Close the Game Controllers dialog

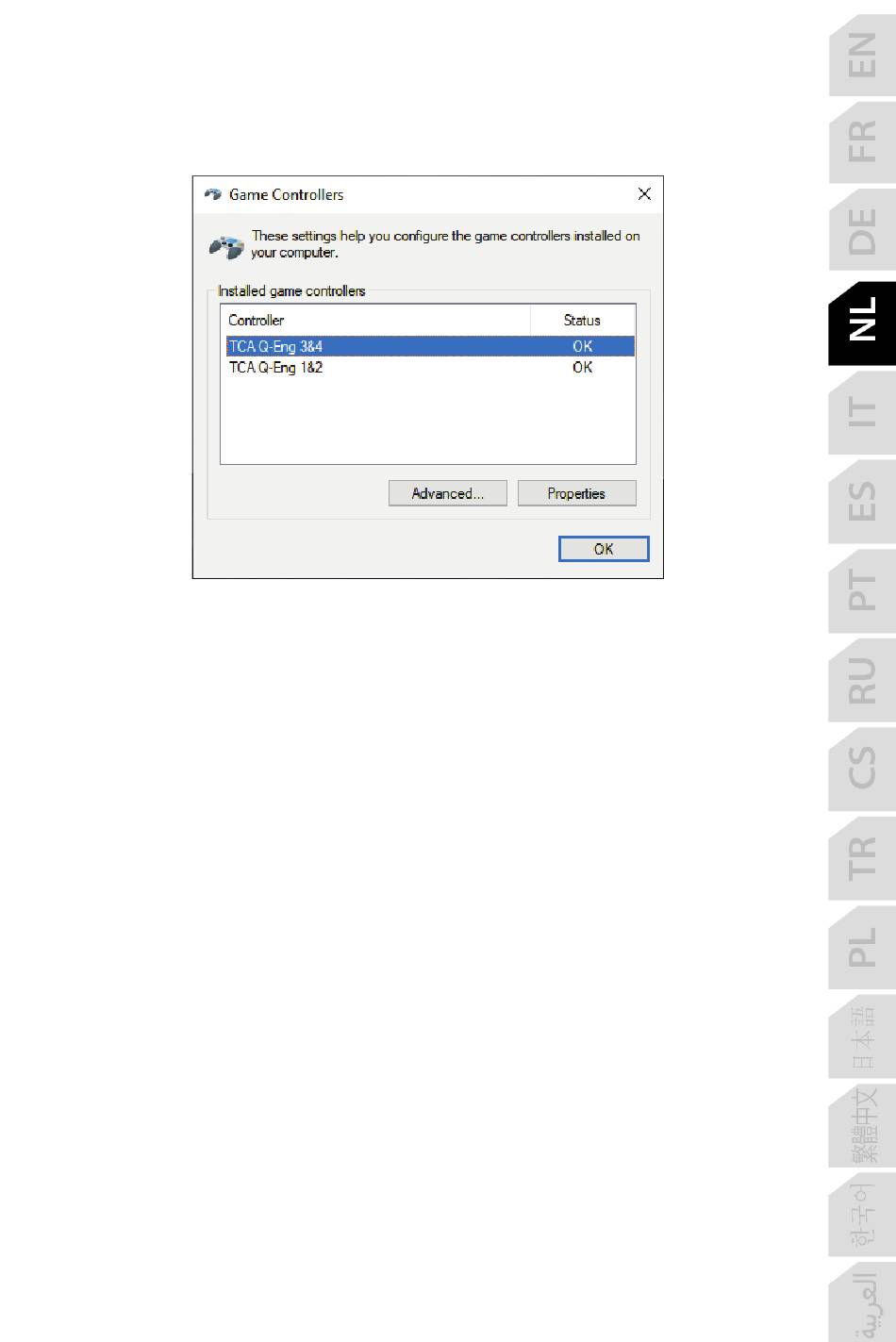(x=644, y=193)
